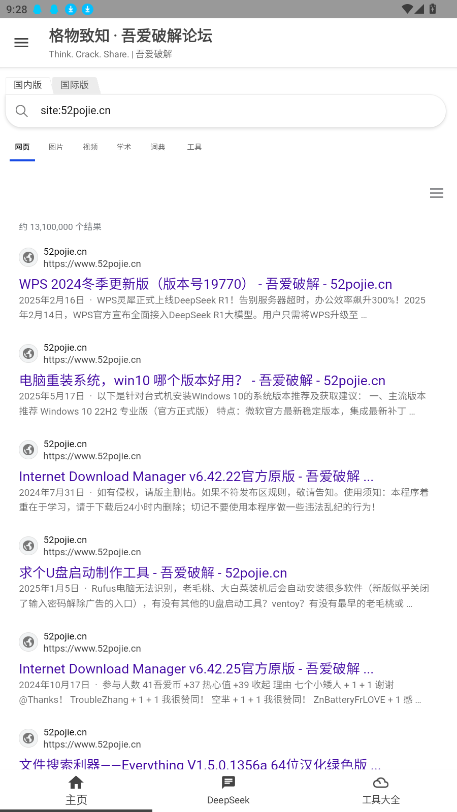This screenshot has height=812, width=457.
Task: Select the 学术 search category
Action: tap(124, 147)
